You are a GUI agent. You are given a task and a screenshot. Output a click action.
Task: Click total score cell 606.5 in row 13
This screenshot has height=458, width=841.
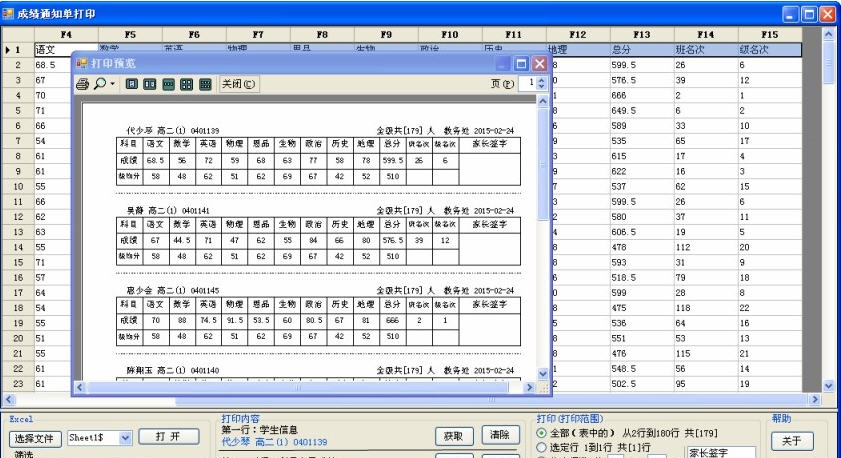coord(641,232)
